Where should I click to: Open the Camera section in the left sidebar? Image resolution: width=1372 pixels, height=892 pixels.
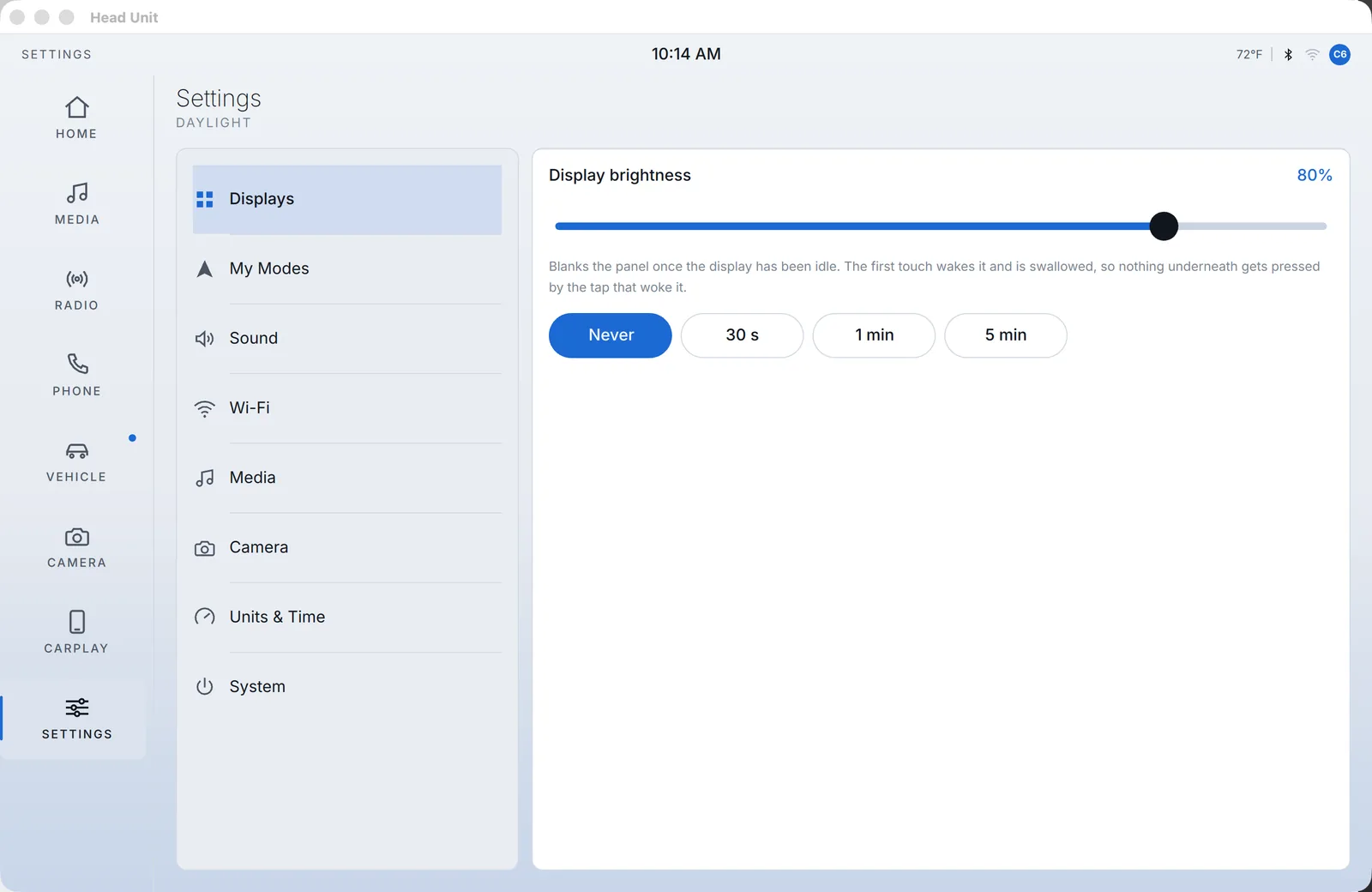[x=76, y=547]
